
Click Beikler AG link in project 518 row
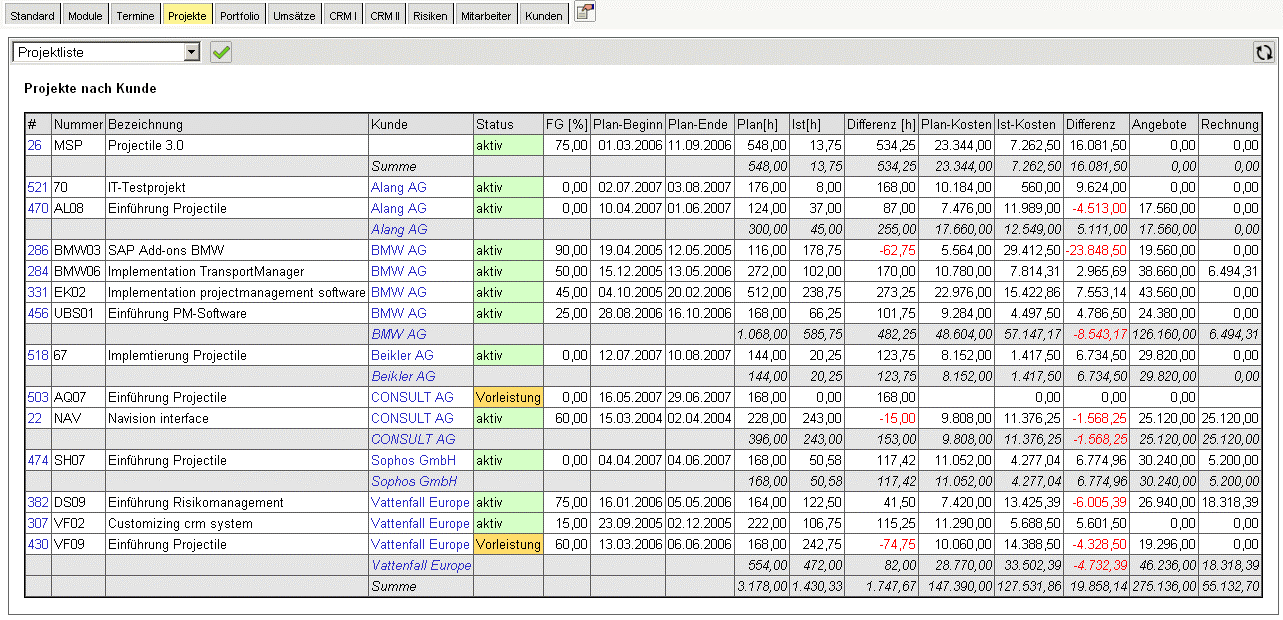[402, 355]
